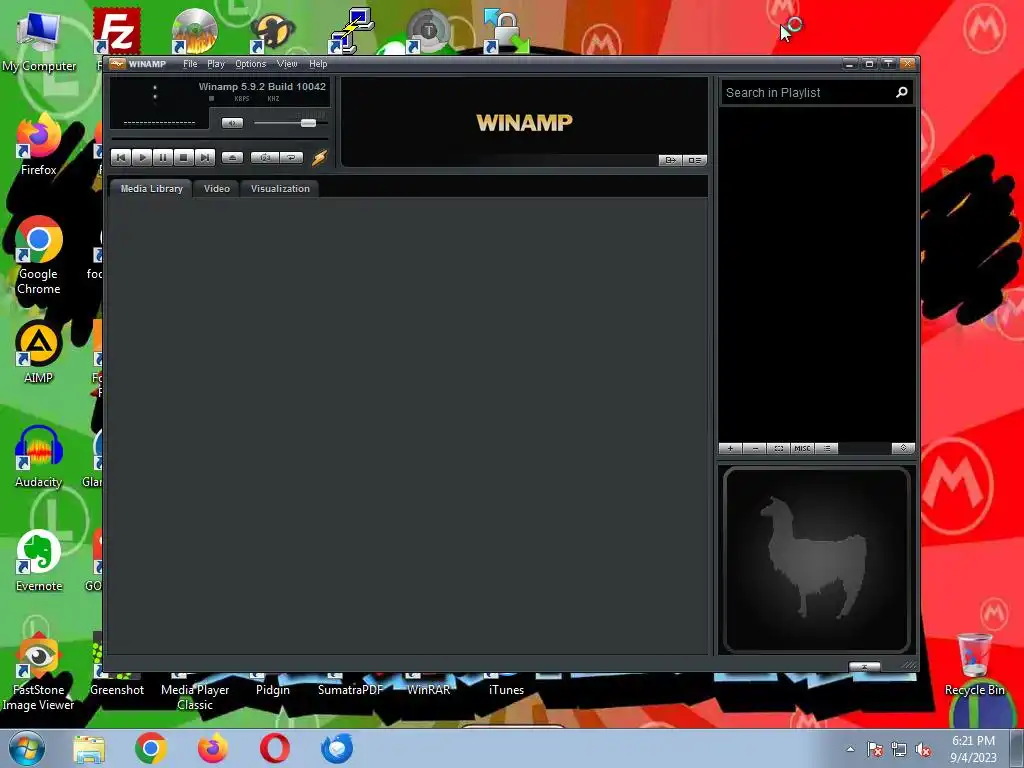Click the playlist Remove (–) button
Screen dimensions: 1024x768
point(755,448)
